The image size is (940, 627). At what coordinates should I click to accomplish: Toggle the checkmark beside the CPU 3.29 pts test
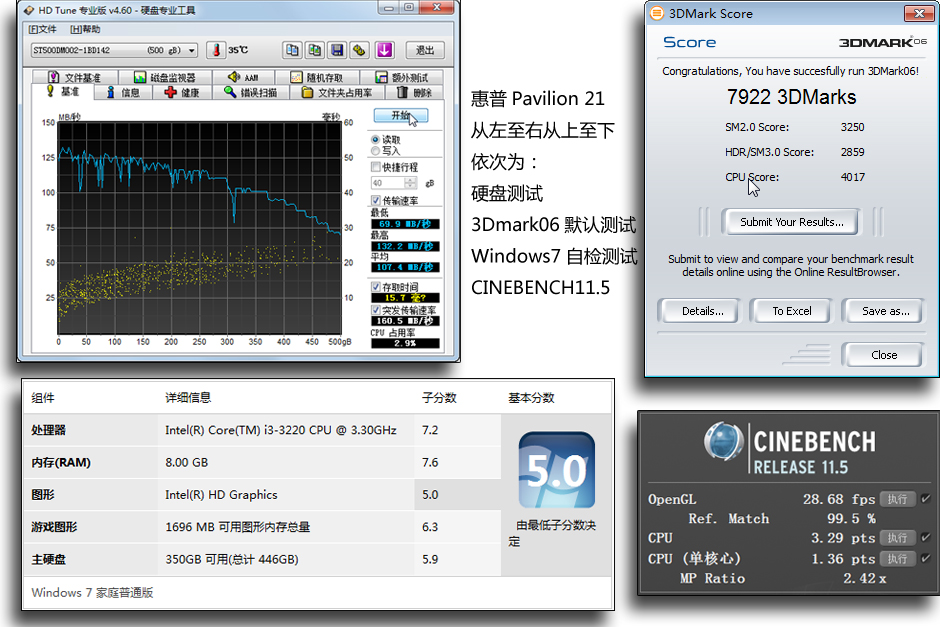pos(926,538)
